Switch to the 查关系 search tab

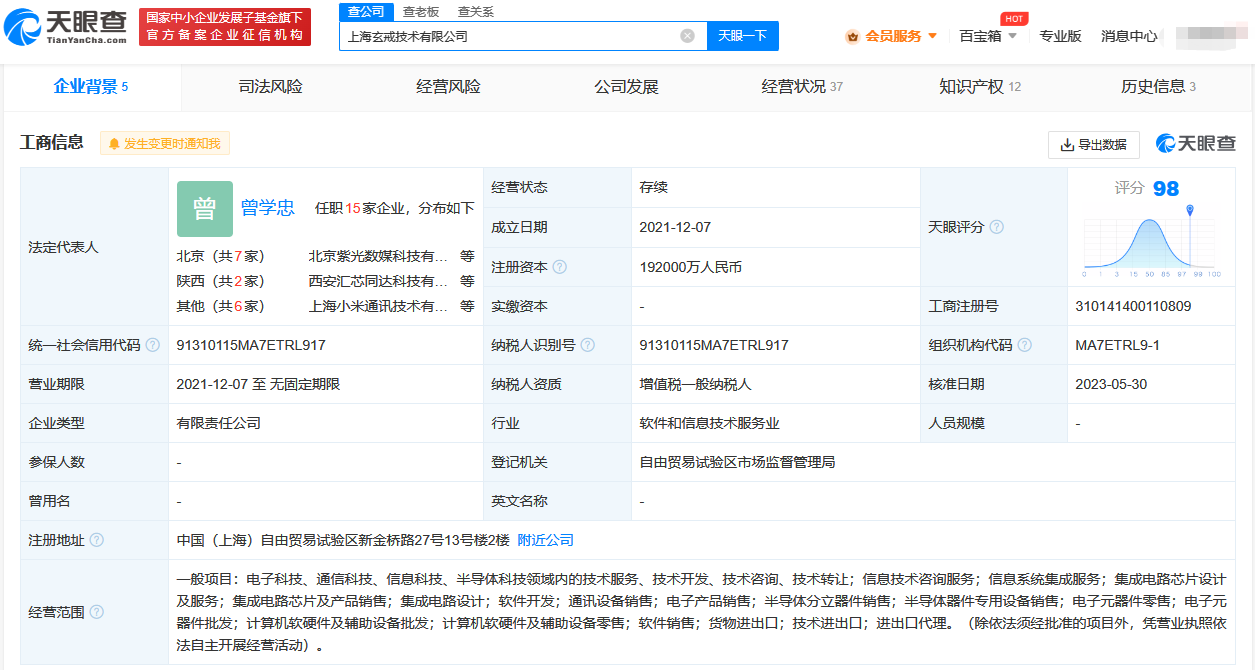(476, 11)
